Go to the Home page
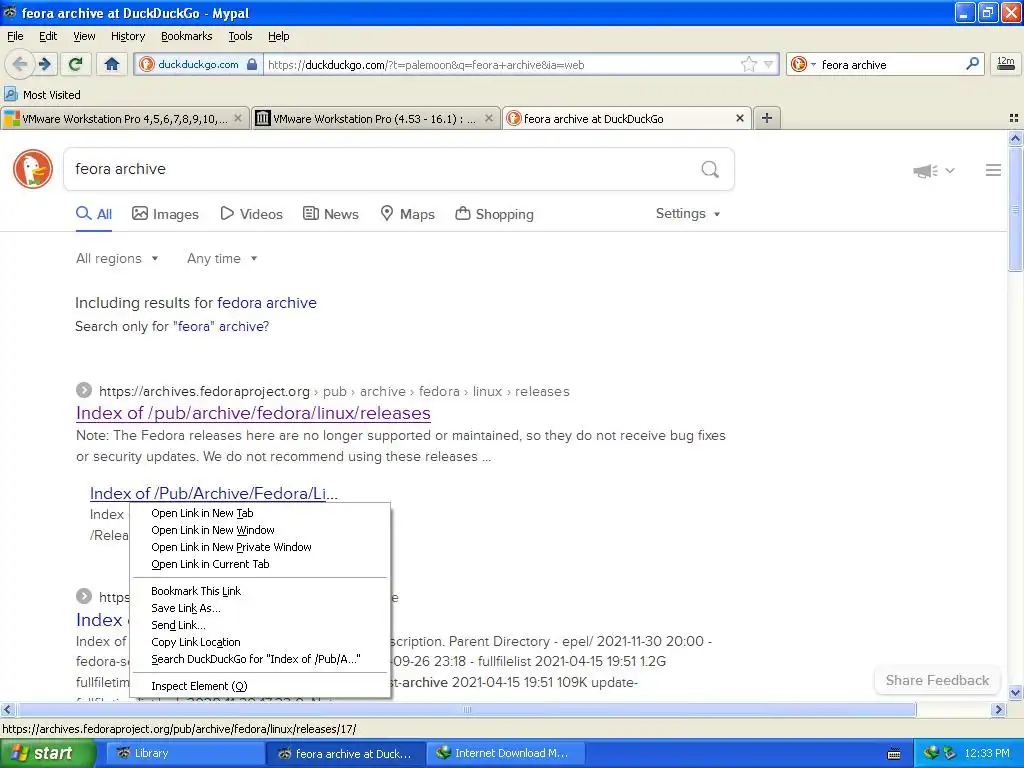The width and height of the screenshot is (1024, 768). (112, 64)
